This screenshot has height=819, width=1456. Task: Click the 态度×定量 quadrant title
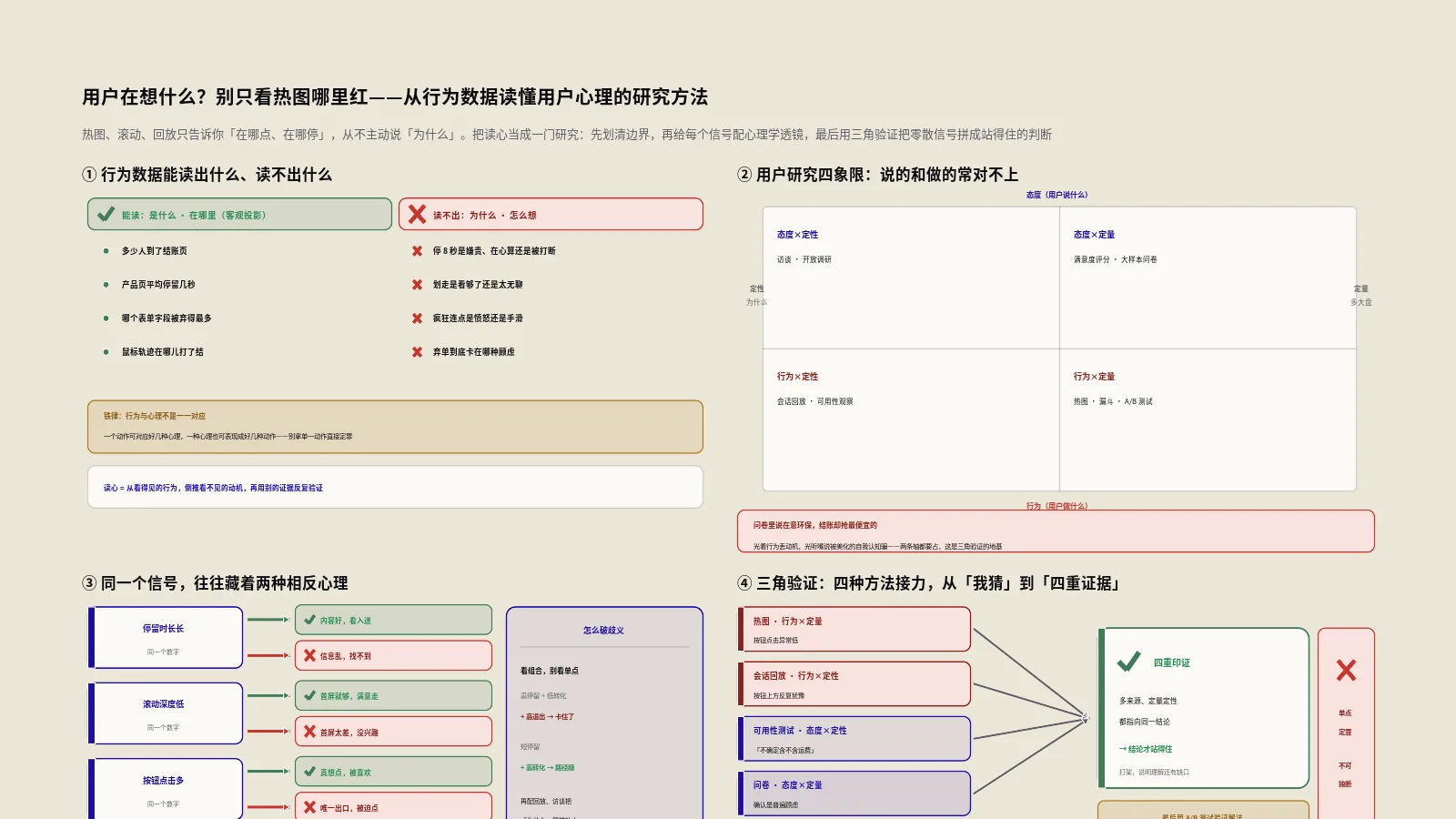coord(1094,235)
